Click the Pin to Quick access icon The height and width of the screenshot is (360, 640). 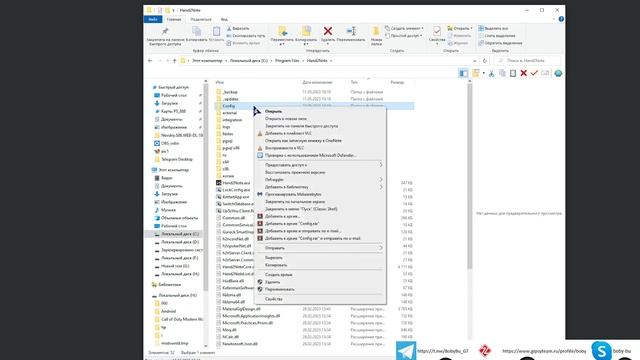click(x=165, y=31)
